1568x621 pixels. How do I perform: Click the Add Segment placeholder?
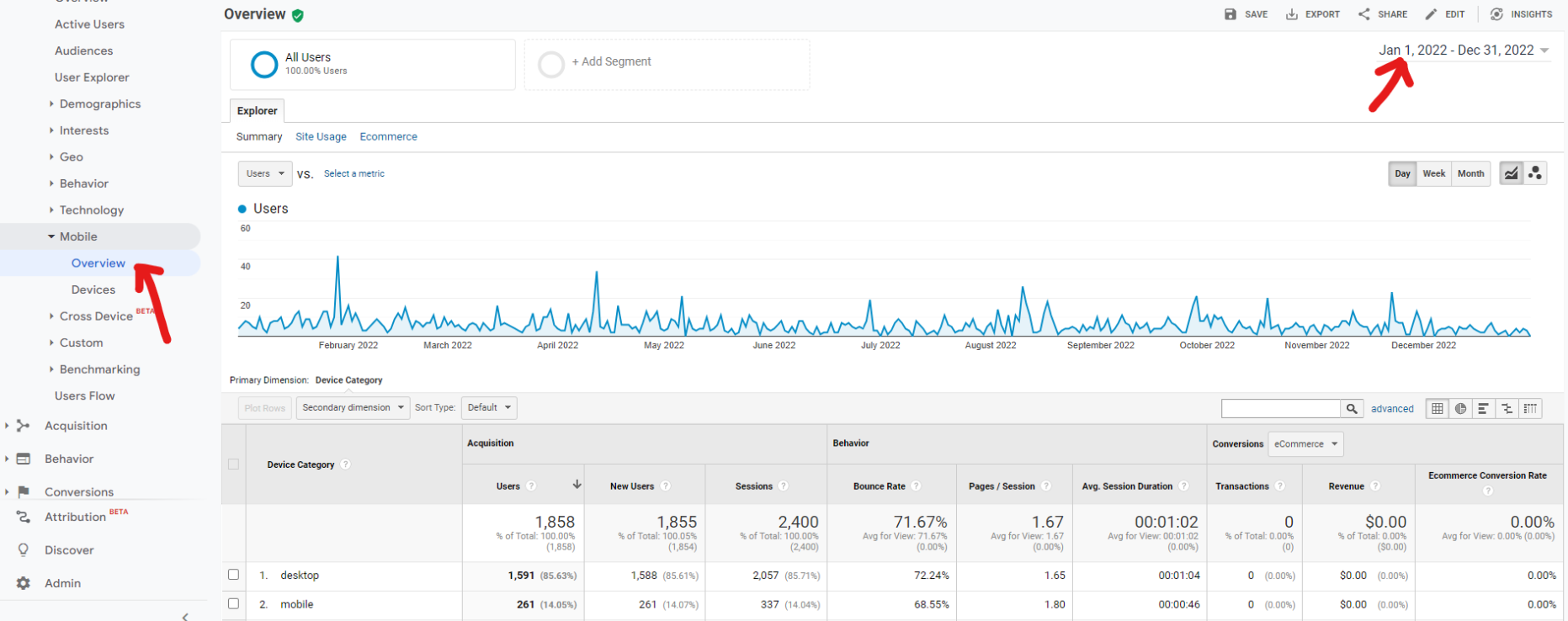pos(667,64)
